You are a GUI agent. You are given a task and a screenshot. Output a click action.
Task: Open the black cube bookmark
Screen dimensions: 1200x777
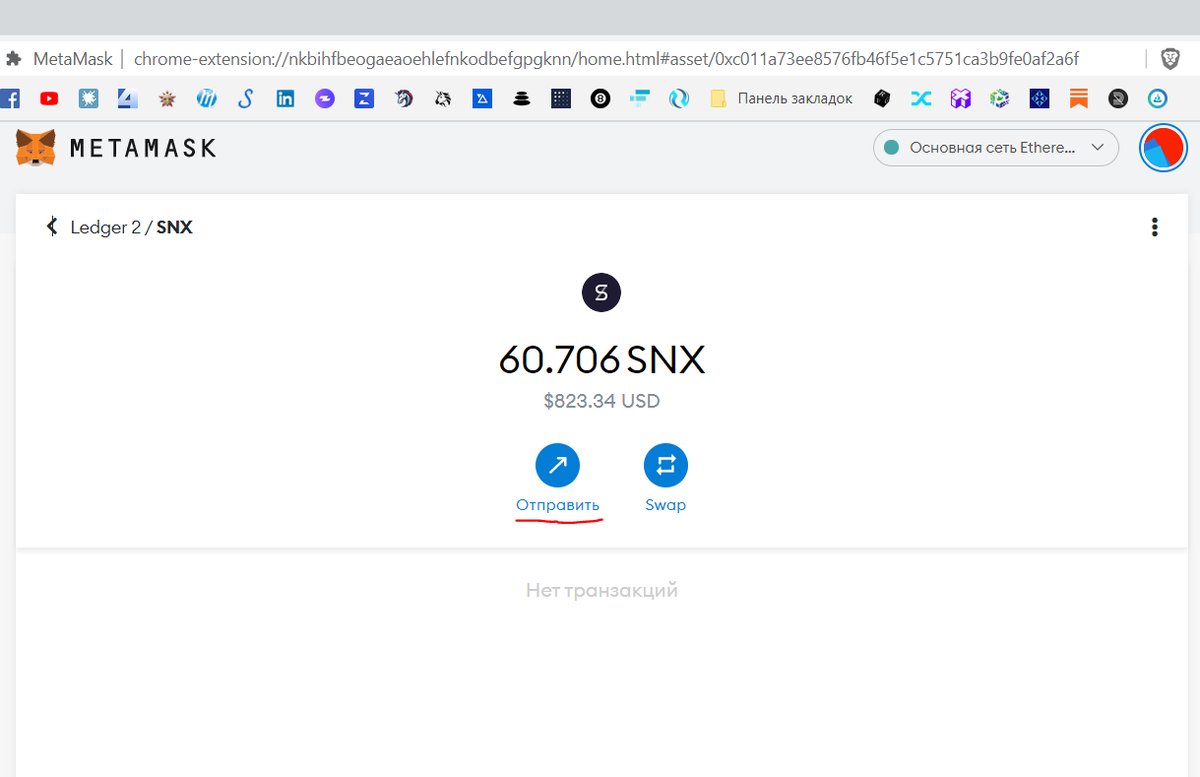(882, 99)
